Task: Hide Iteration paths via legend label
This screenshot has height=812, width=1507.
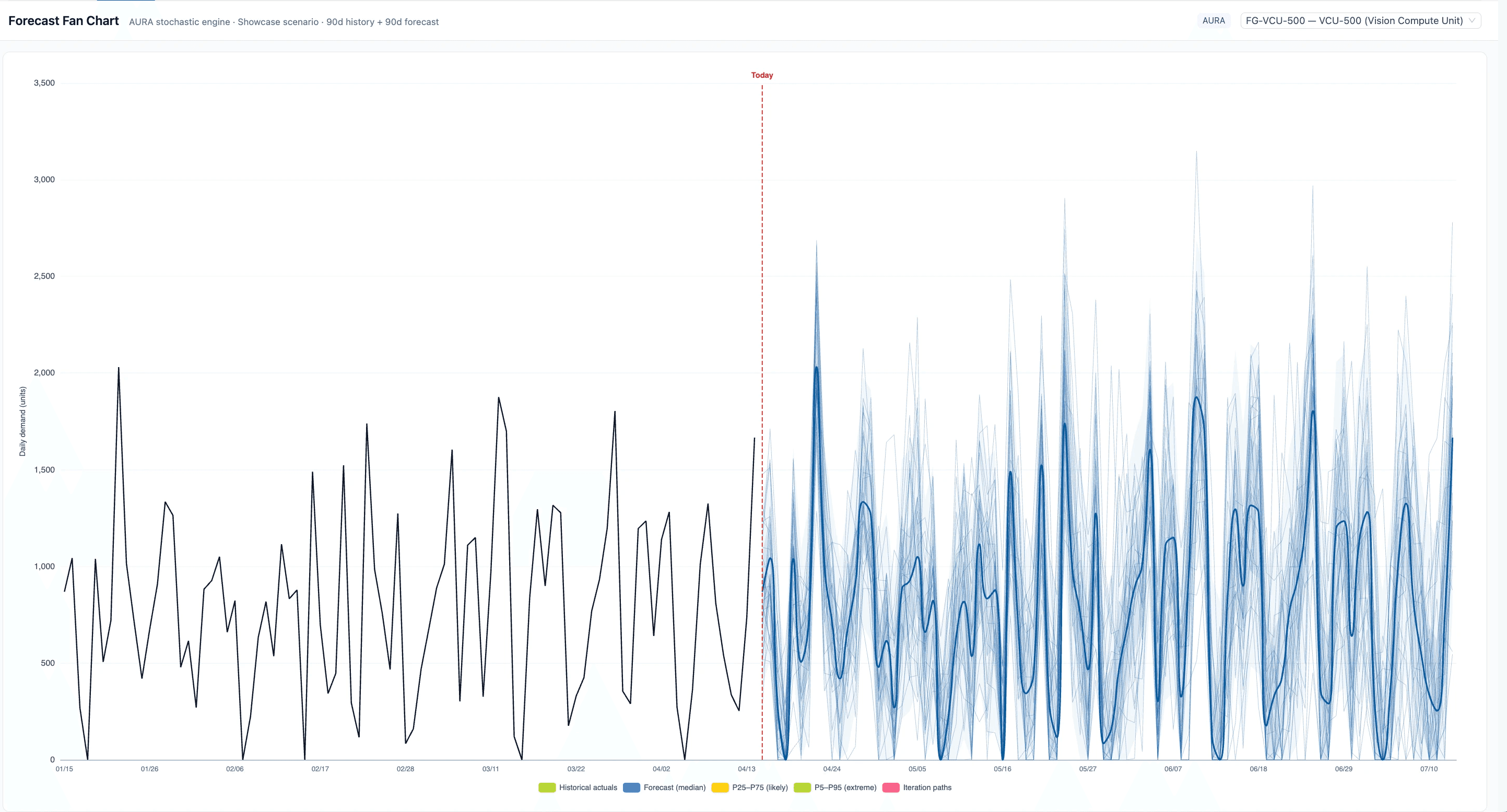Action: point(927,787)
